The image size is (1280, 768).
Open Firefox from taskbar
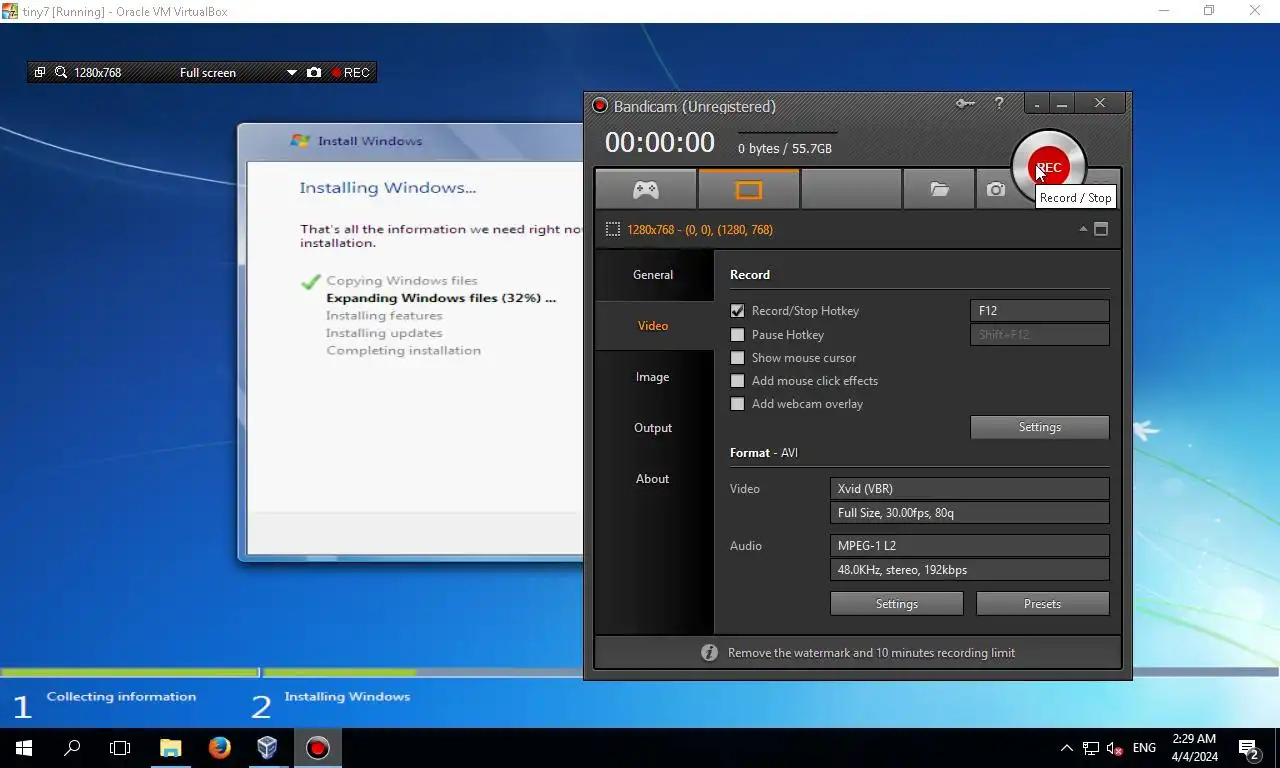[219, 747]
